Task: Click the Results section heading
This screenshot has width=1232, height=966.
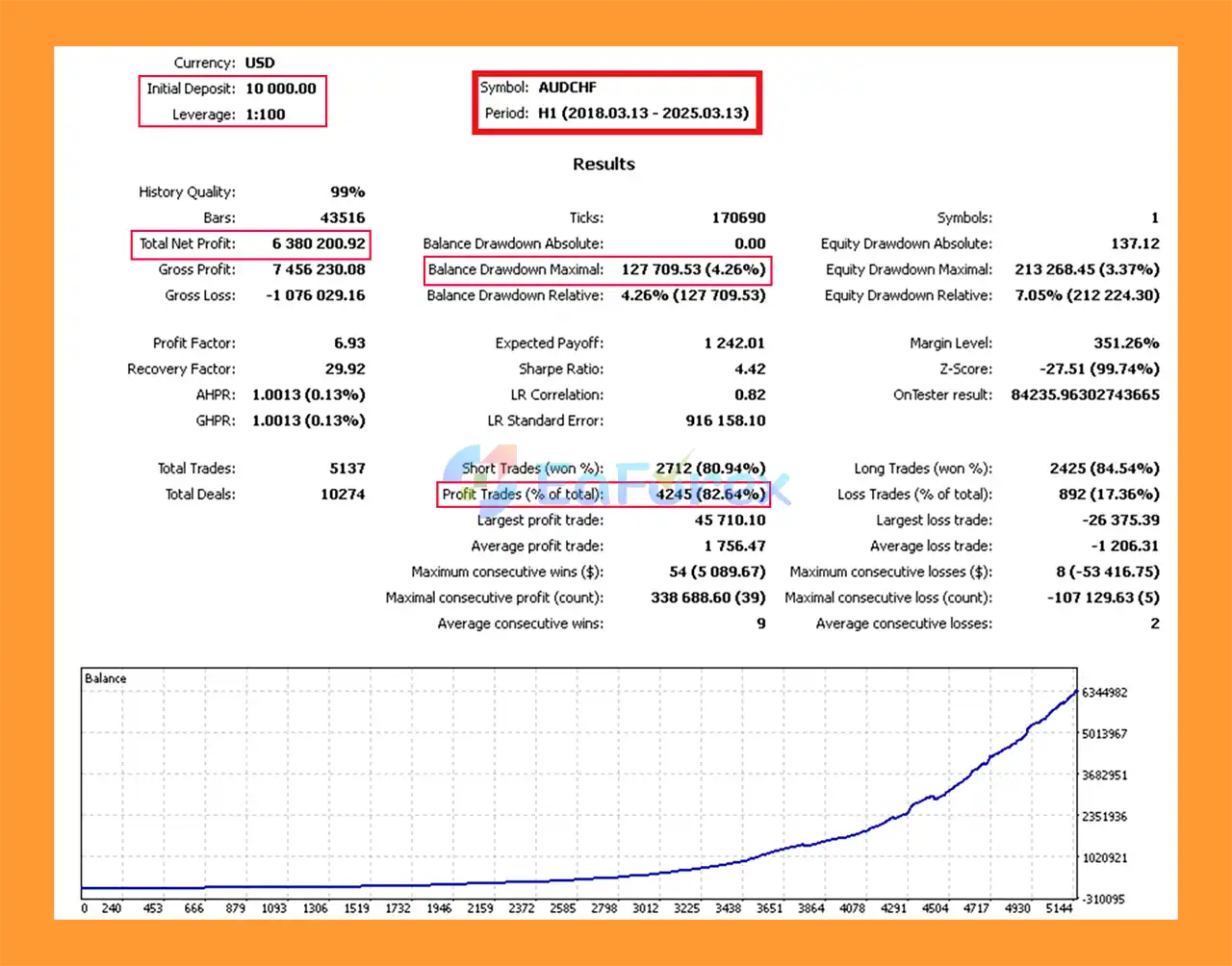Action: click(603, 165)
